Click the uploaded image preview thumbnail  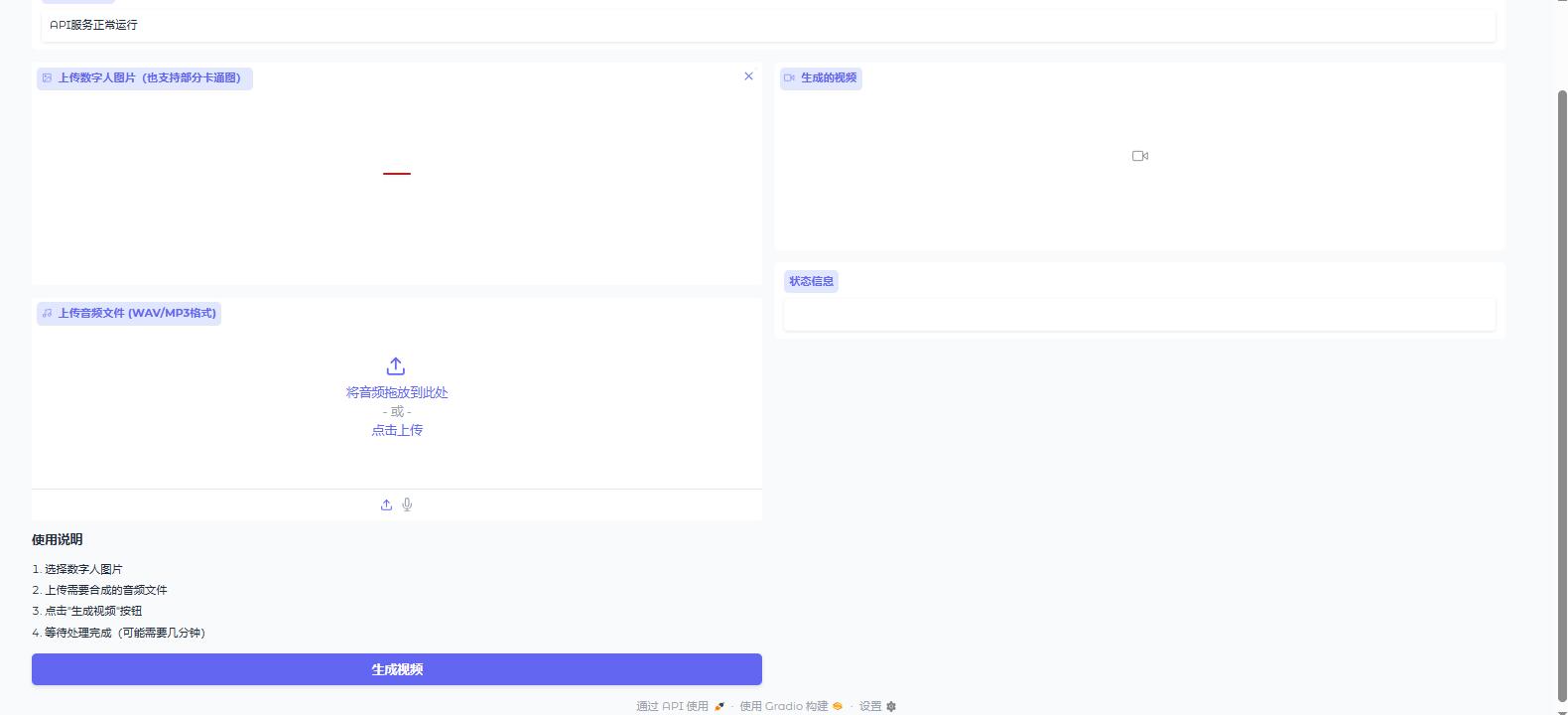point(397,173)
